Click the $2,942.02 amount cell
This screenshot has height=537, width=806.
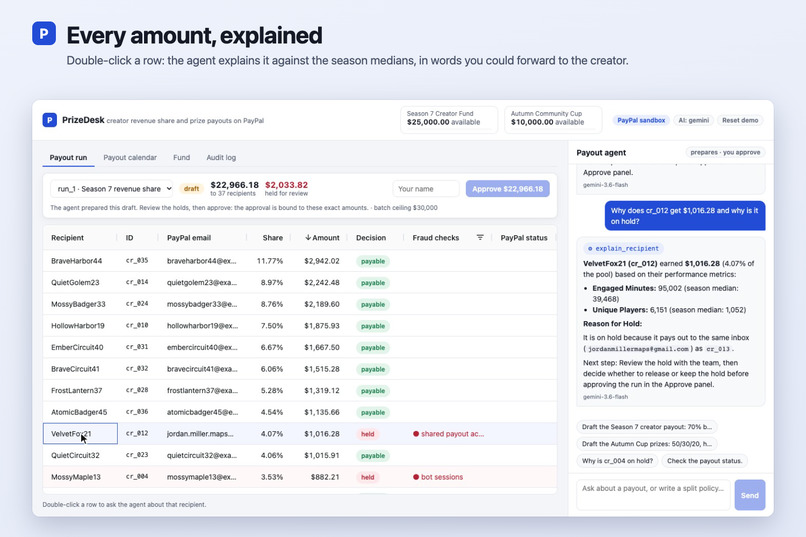tap(322, 261)
